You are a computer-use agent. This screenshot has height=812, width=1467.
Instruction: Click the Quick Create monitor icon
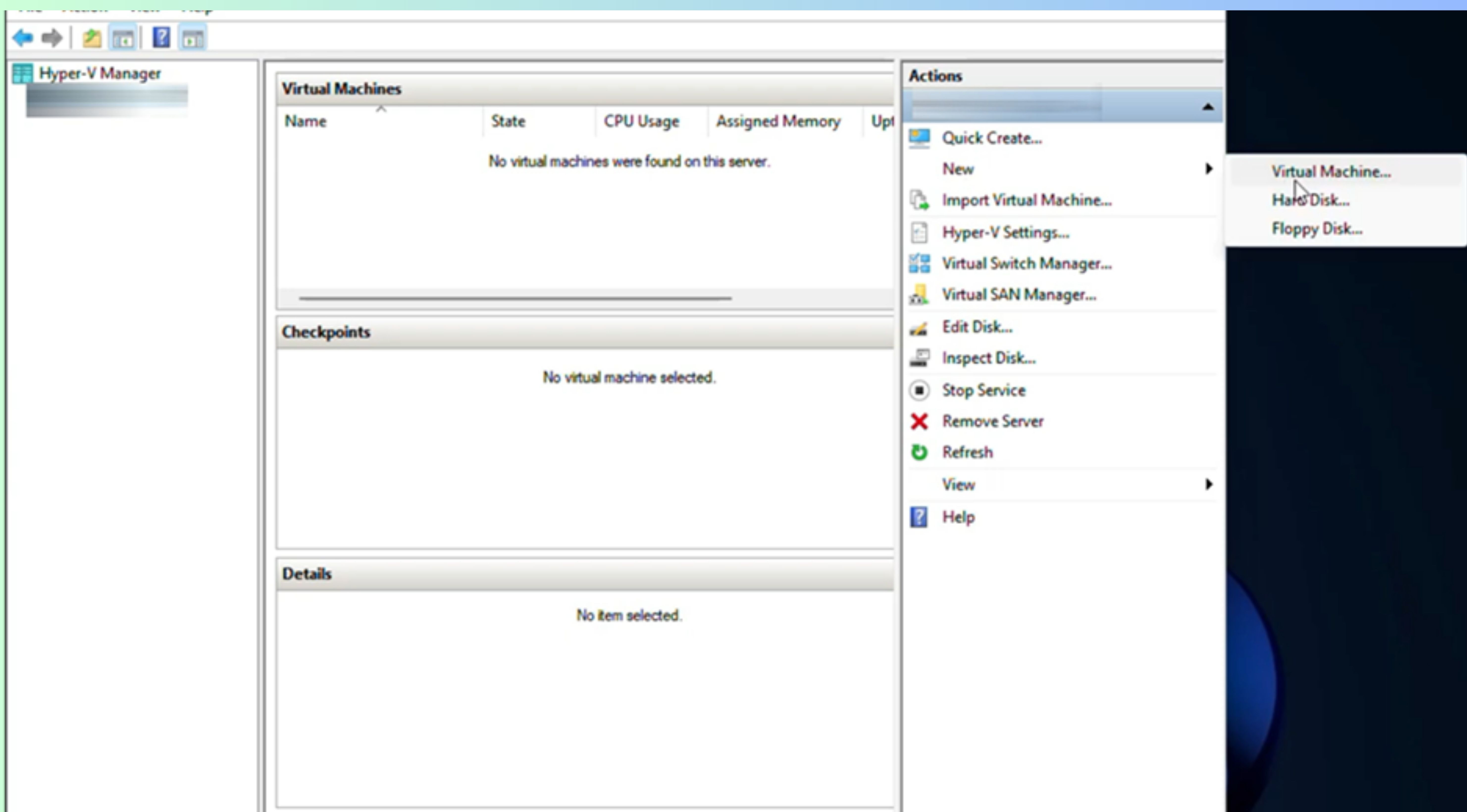pos(919,138)
